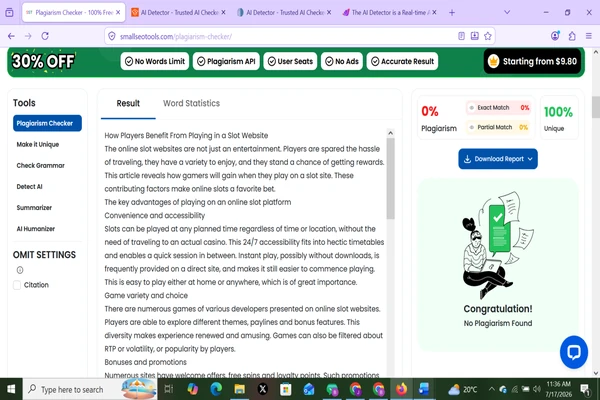
Task: Click the Accurate Result badge
Action: point(402,61)
